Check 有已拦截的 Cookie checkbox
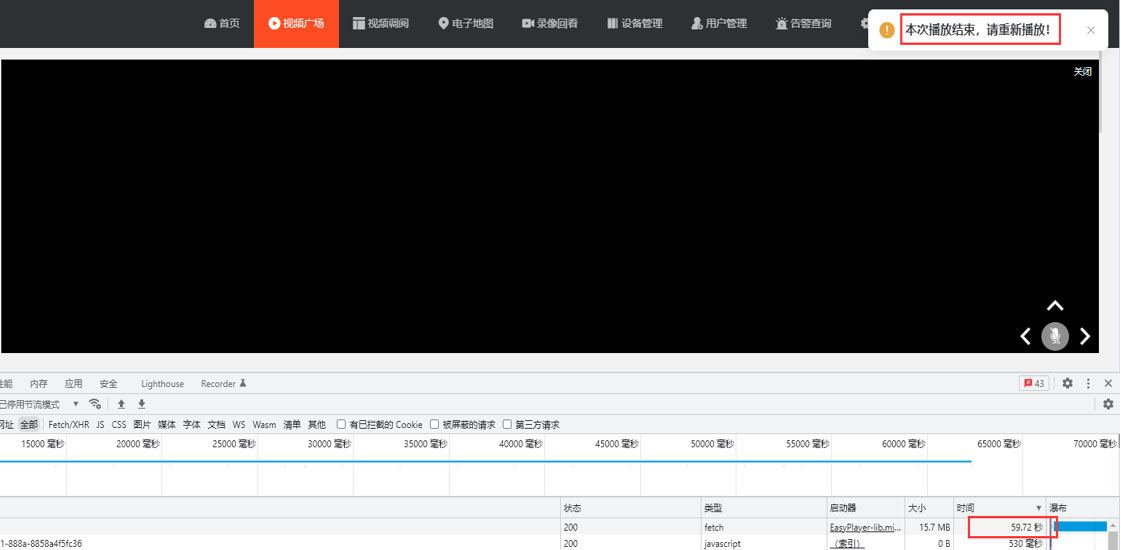The image size is (1121, 550). (342, 424)
